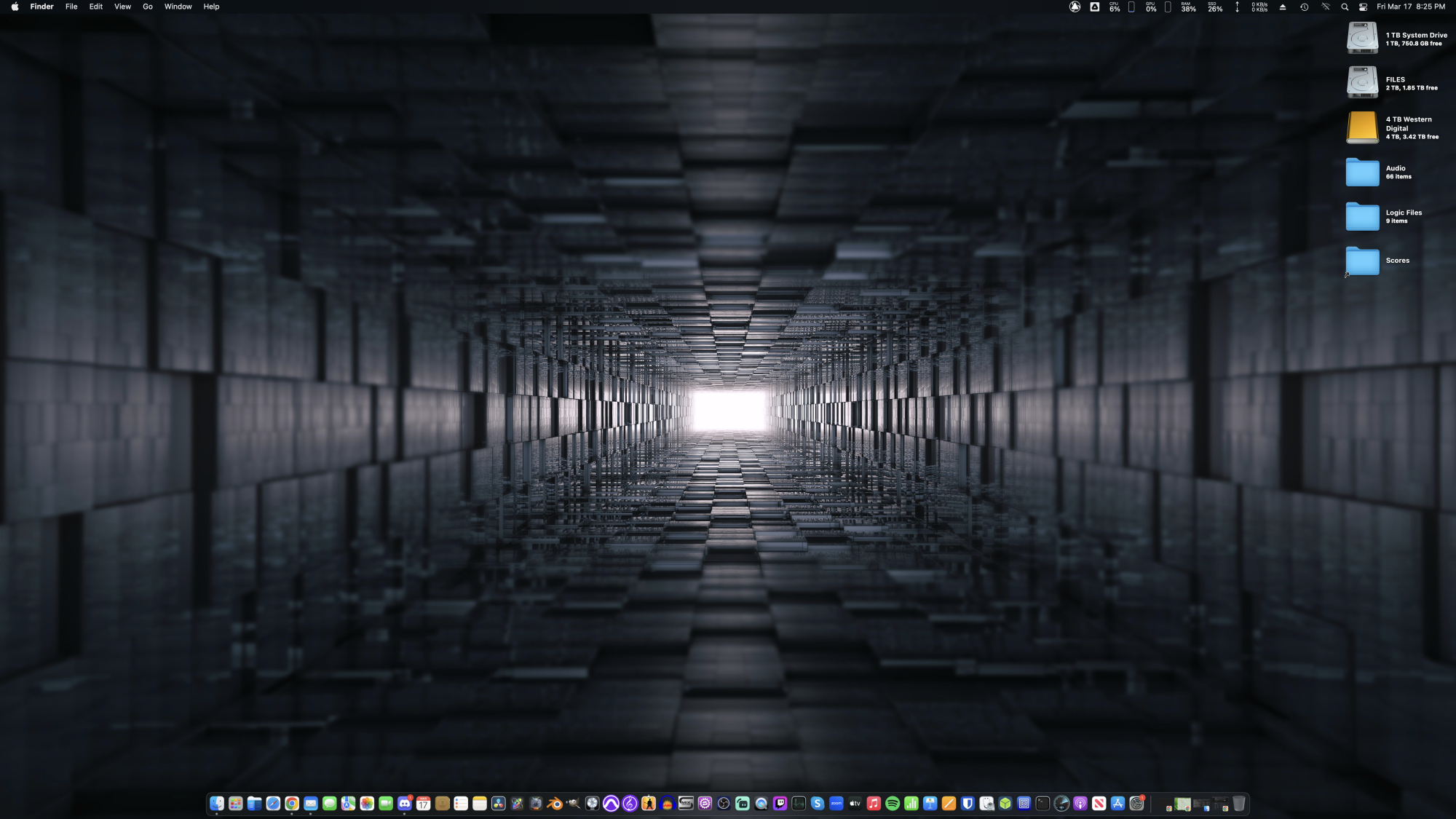
Task: Open the eject disk menu bar dropdown
Action: coord(1283,7)
